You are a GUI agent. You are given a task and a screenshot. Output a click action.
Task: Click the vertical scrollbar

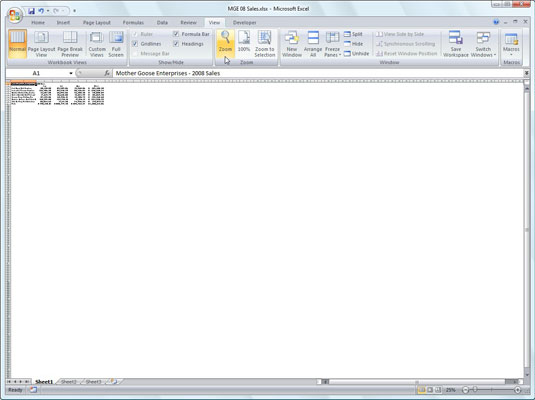tap(526, 229)
